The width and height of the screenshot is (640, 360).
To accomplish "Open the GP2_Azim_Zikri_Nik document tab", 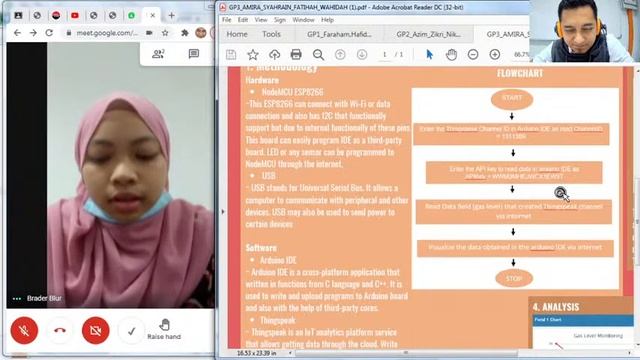I will tap(429, 34).
